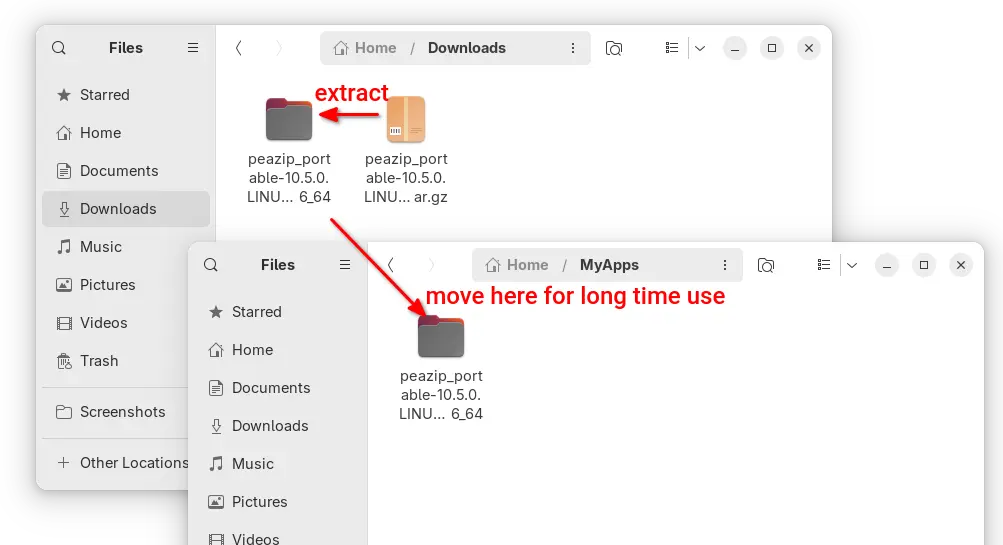Select Documents in MyApps window sidebar
This screenshot has width=1003, height=545.
point(278,388)
